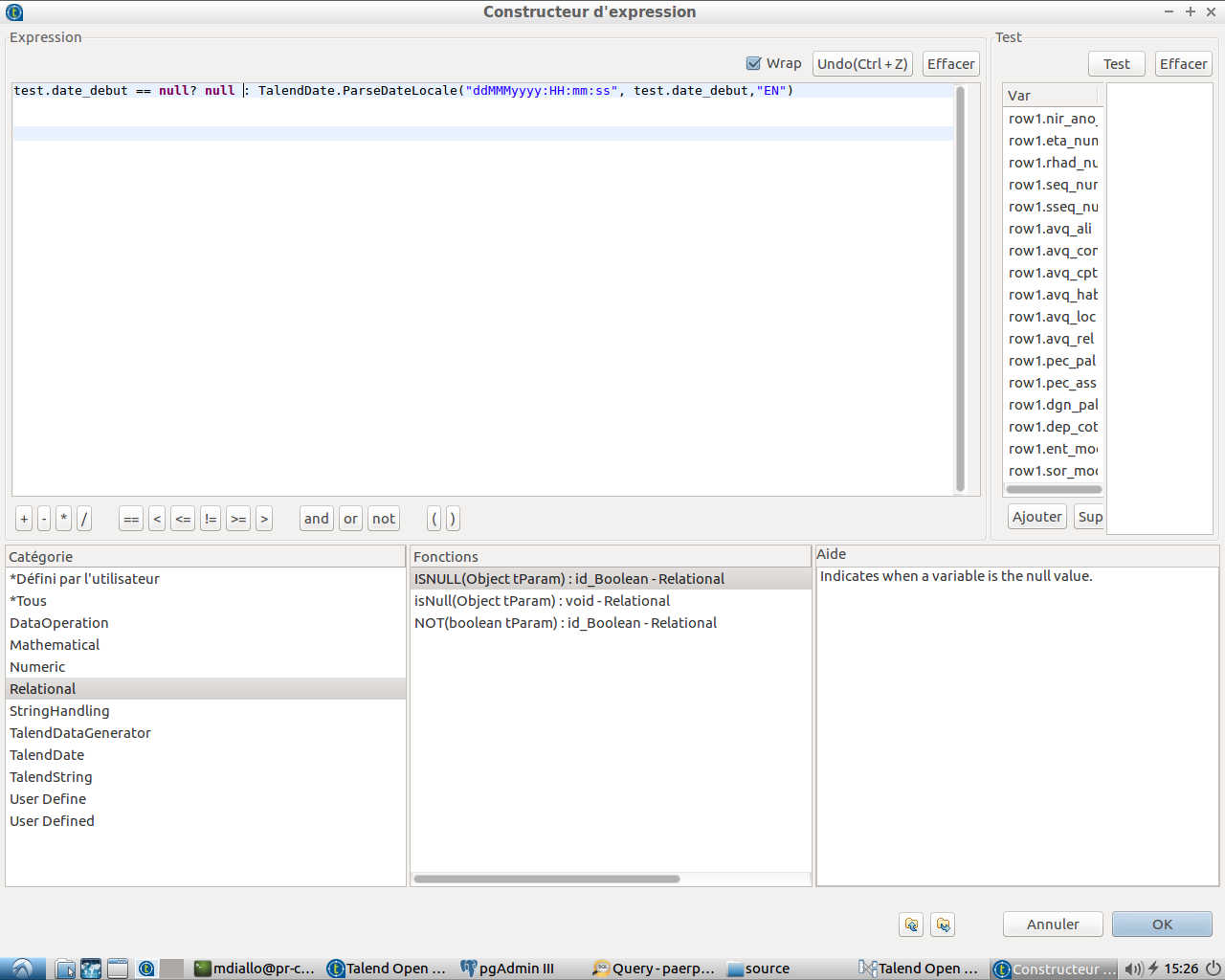Insert a closing parenthesis

coord(453,519)
